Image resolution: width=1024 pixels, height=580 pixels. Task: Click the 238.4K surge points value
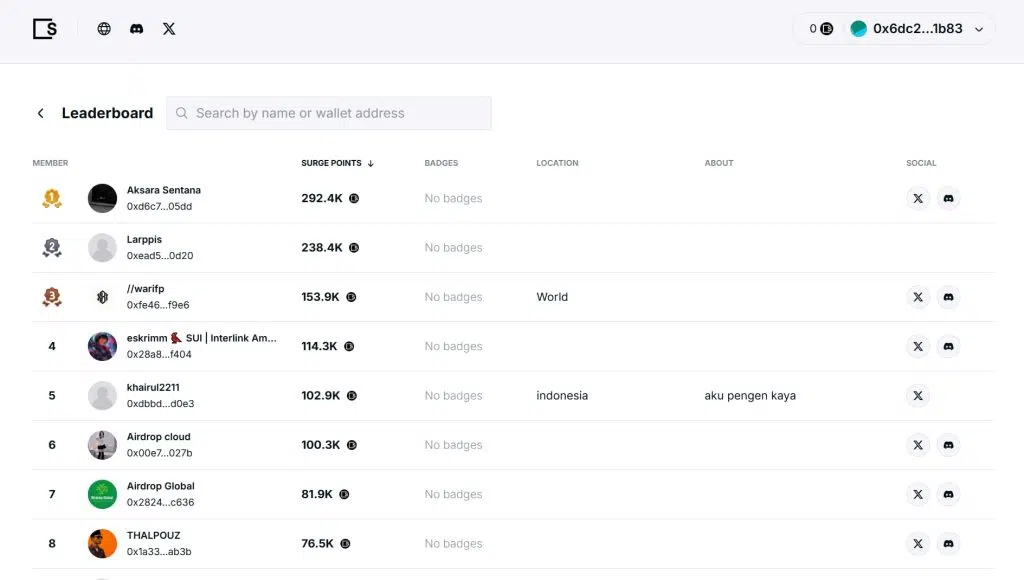322,248
